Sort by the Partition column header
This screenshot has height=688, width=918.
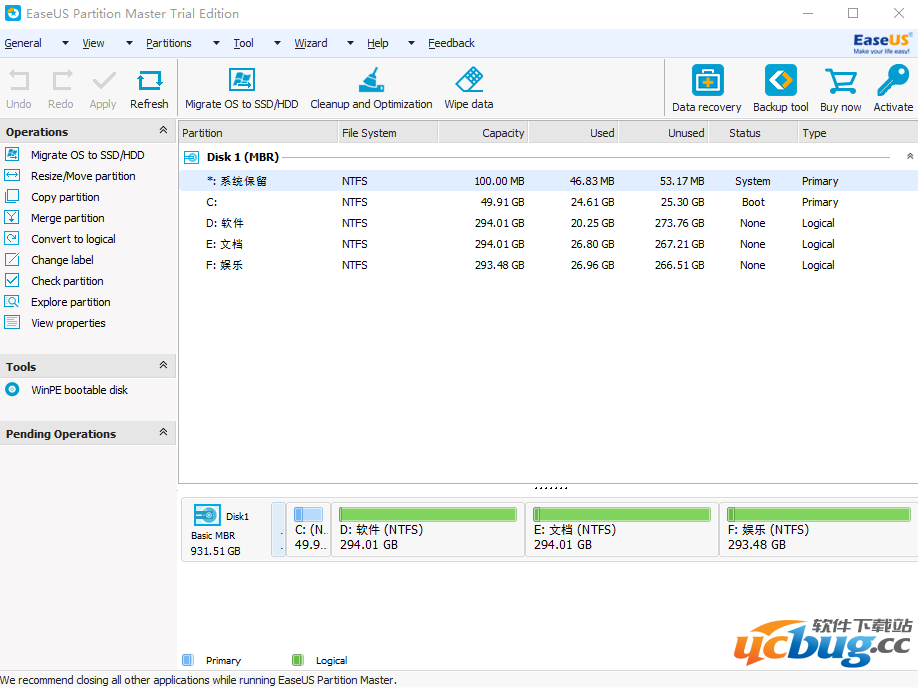[258, 133]
